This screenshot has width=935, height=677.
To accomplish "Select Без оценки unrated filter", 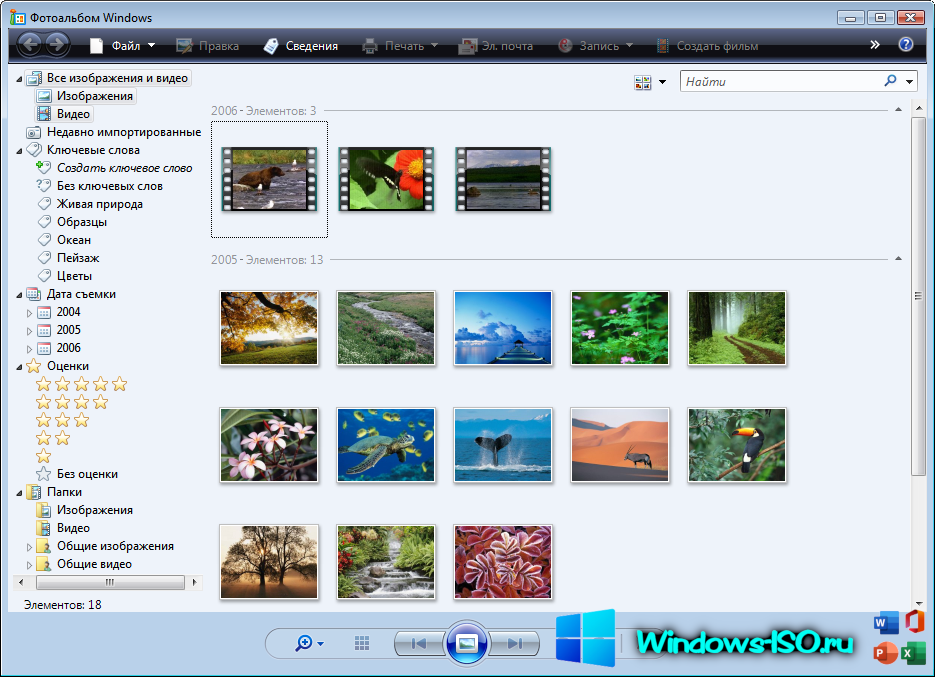I will click(x=77, y=474).
